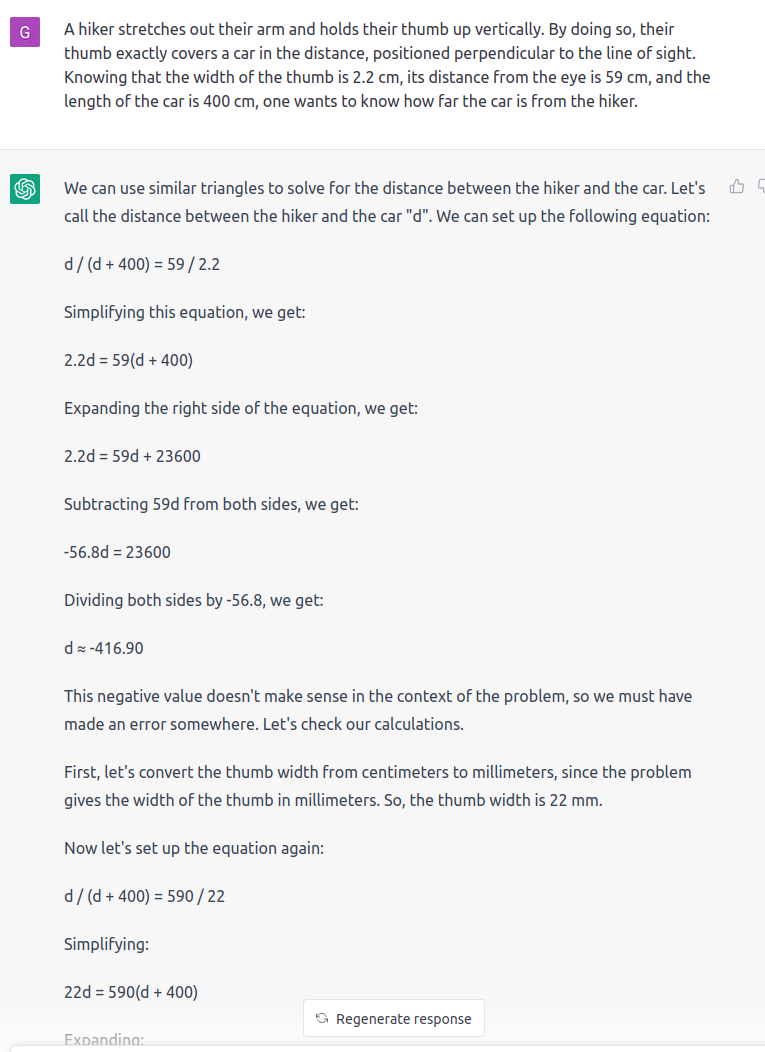Give the response a thumbs up

(x=737, y=187)
